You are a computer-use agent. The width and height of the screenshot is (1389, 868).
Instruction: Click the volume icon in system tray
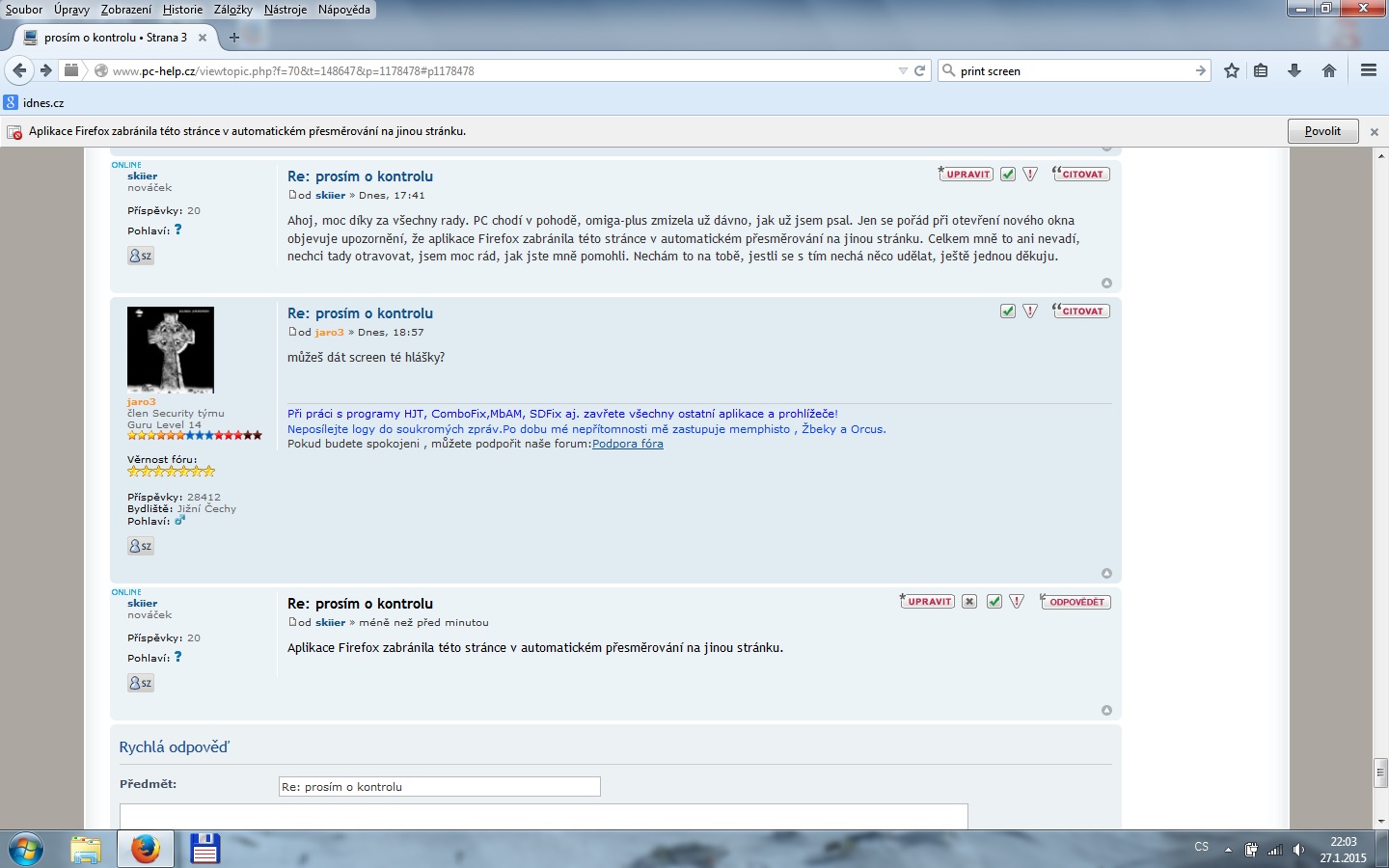coord(1298,850)
